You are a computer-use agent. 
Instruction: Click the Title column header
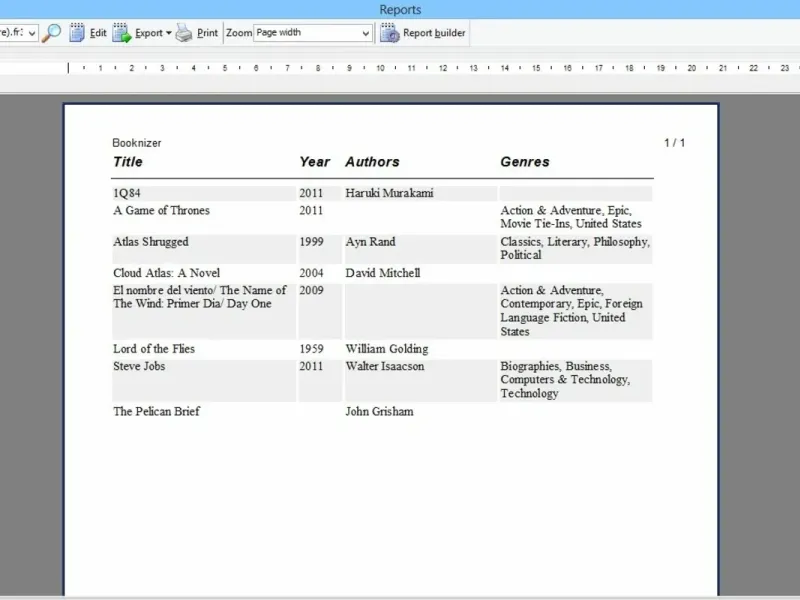click(x=128, y=162)
